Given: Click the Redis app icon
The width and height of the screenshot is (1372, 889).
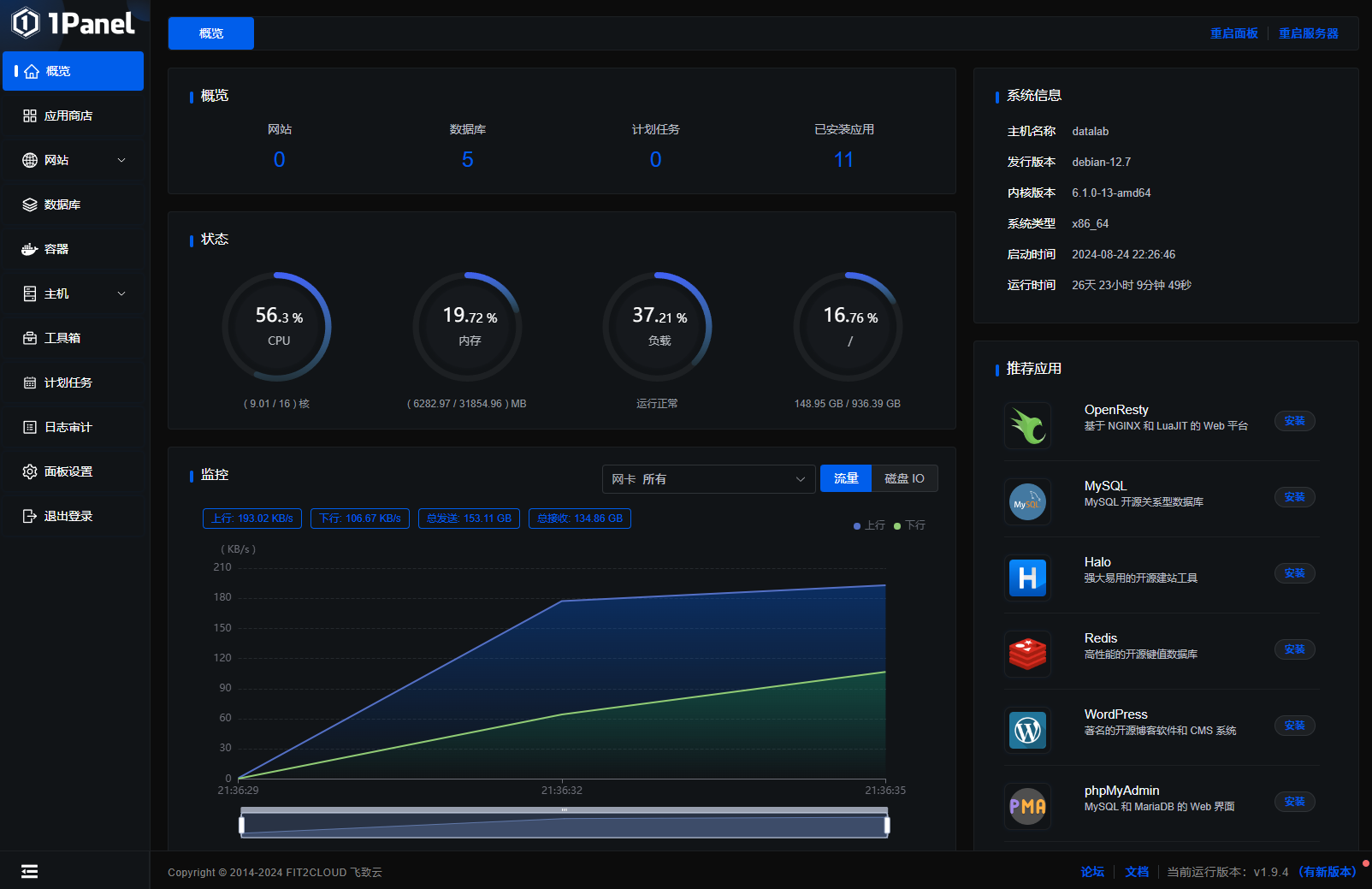Looking at the screenshot, I should point(1027,654).
